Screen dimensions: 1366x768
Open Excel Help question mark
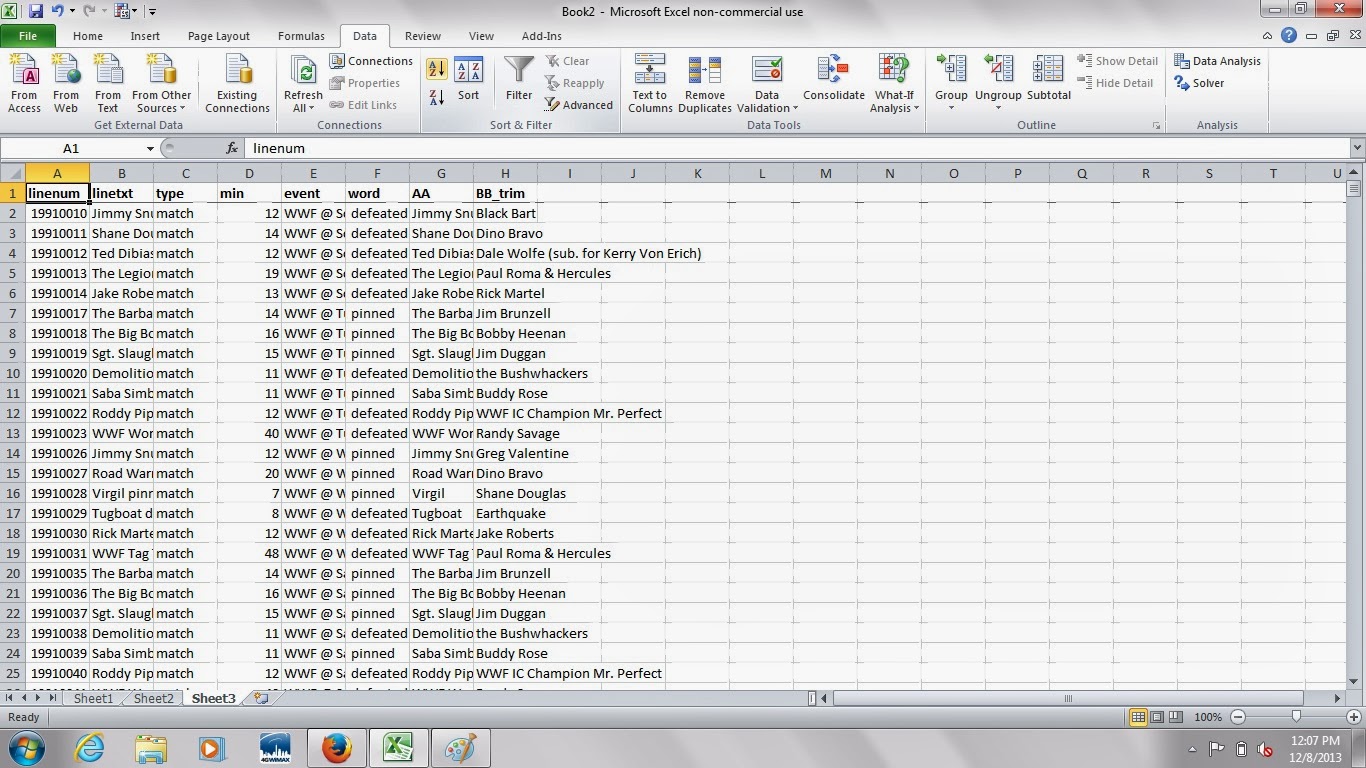tap(1289, 36)
